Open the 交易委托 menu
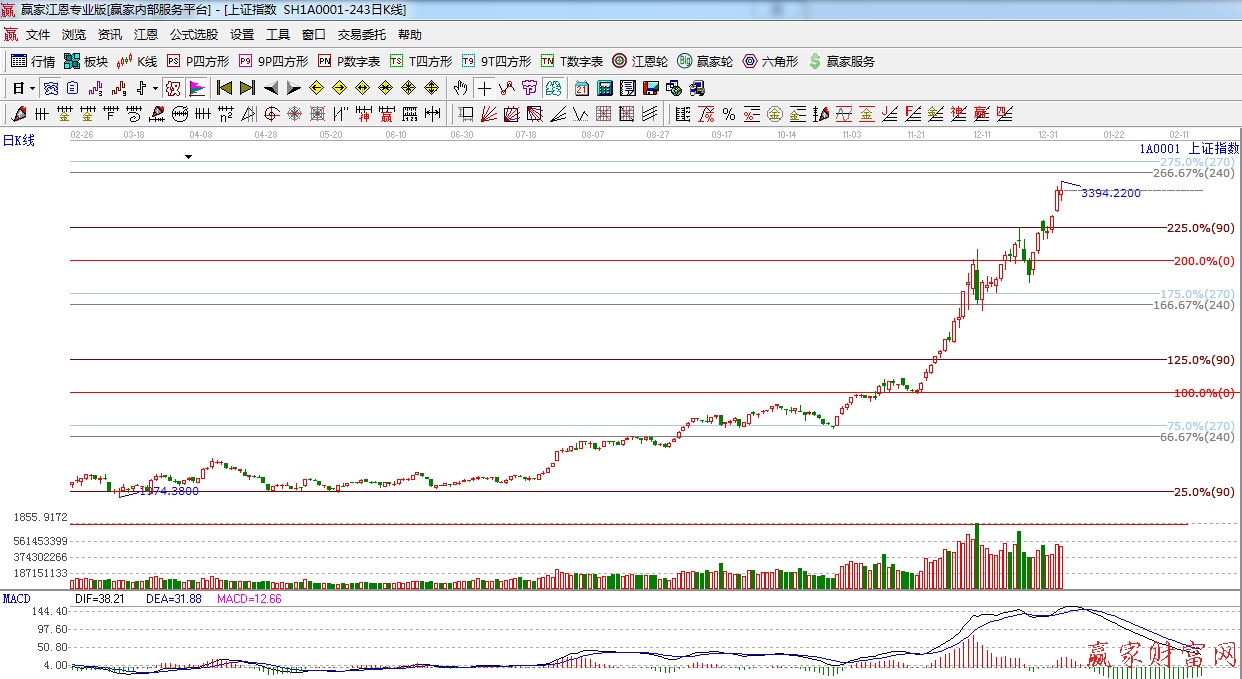Screen dimensions: 1242x679 (x=361, y=35)
